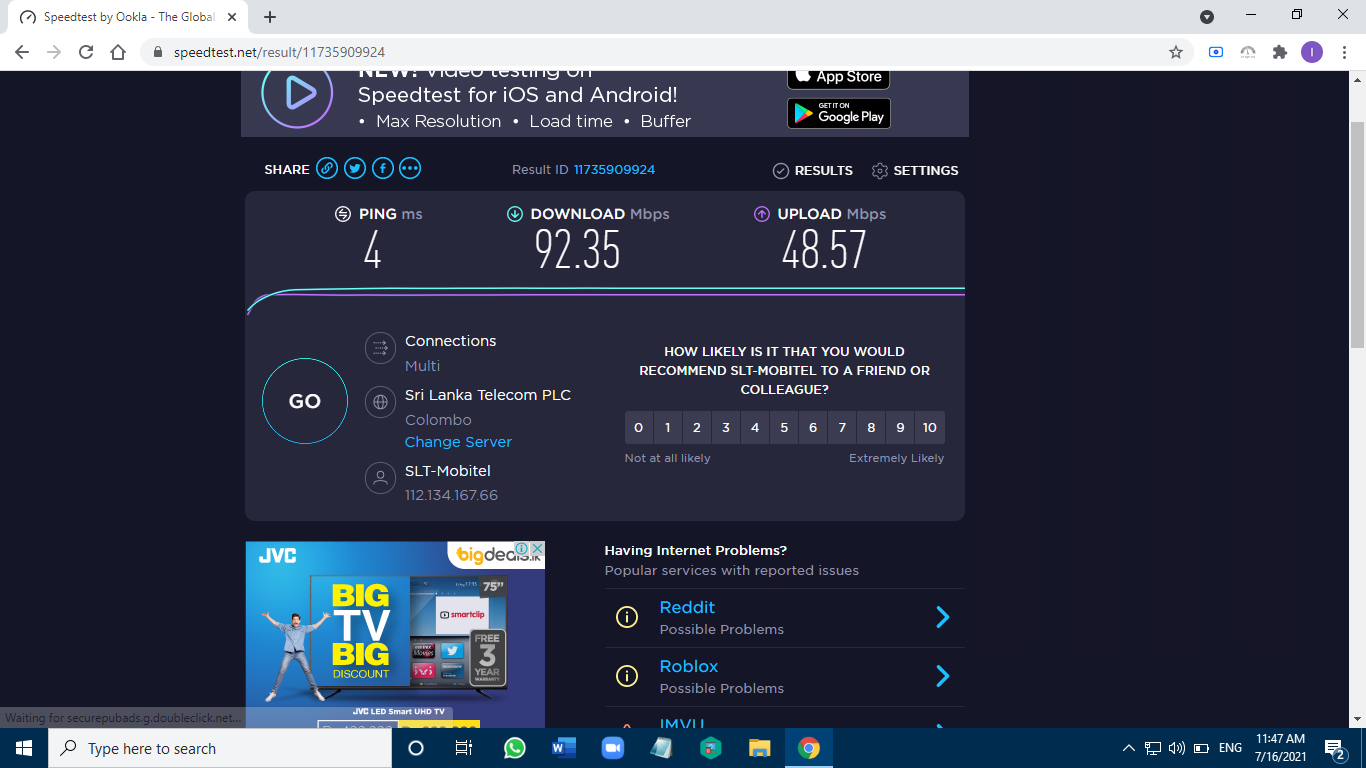Click the globe icon beside Sri Lanka Telecom PLC
The height and width of the screenshot is (768, 1366).
tap(380, 402)
